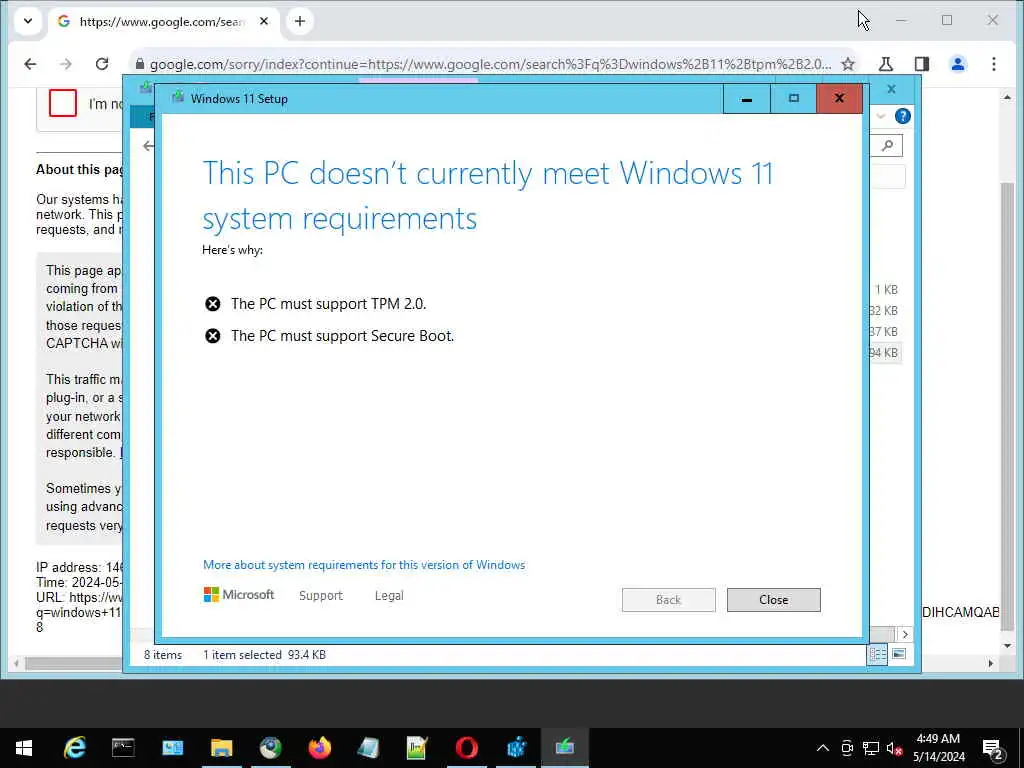Viewport: 1024px width, 768px height.
Task: Open Chrome profile menu
Action: pyautogui.click(x=958, y=64)
